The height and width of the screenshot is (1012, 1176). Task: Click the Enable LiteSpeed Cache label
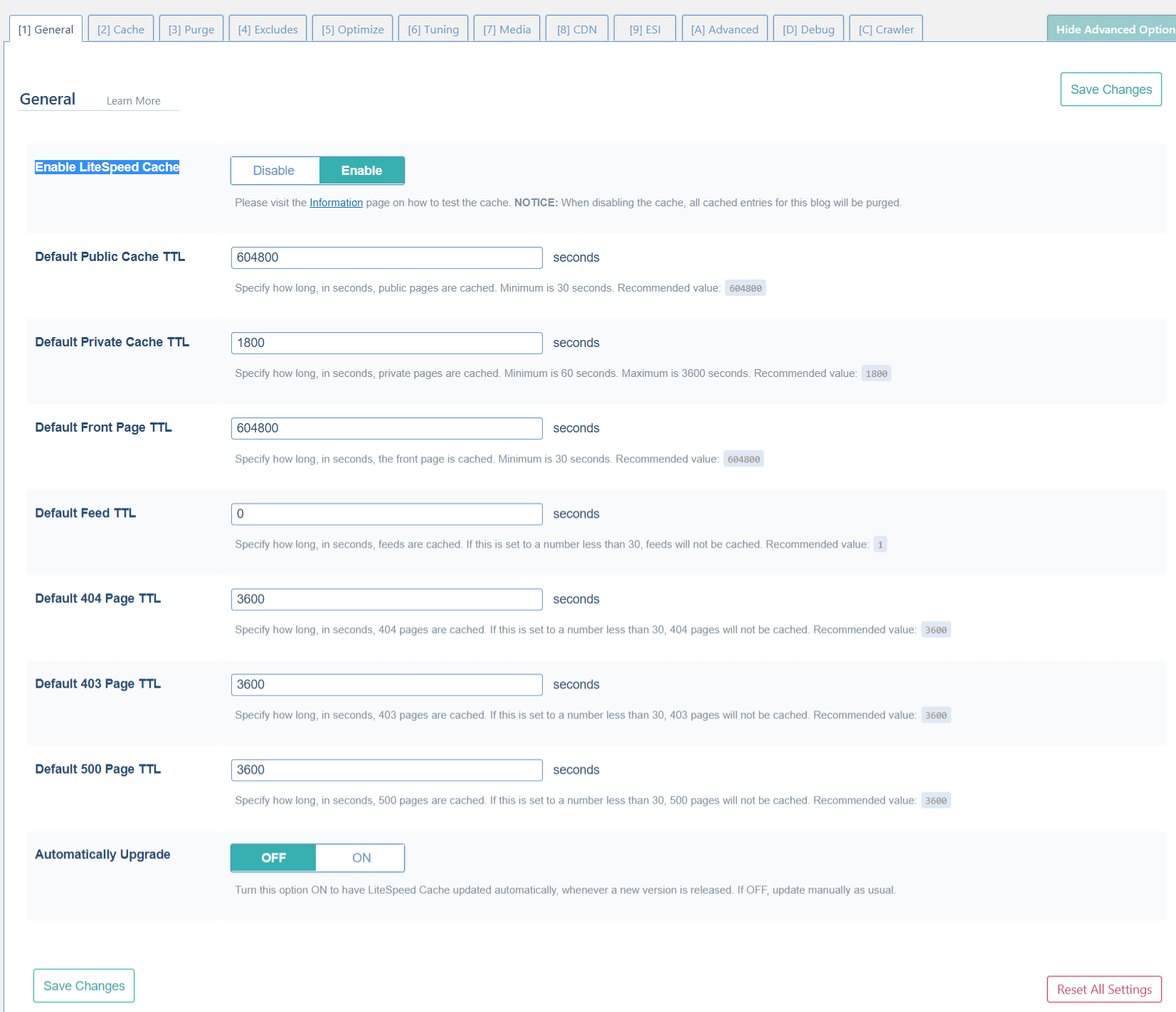pyautogui.click(x=107, y=167)
